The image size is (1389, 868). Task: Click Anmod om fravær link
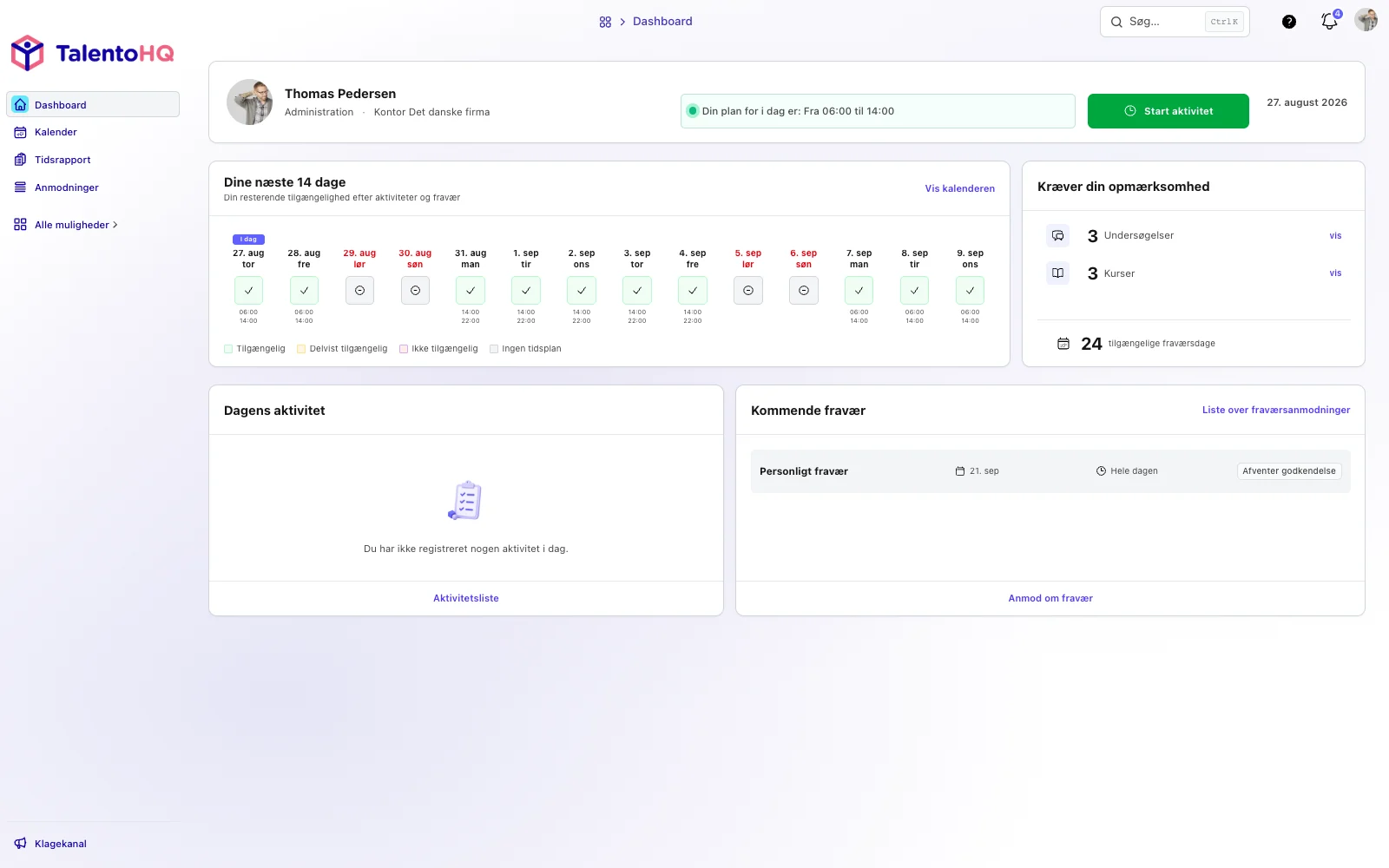(1050, 598)
